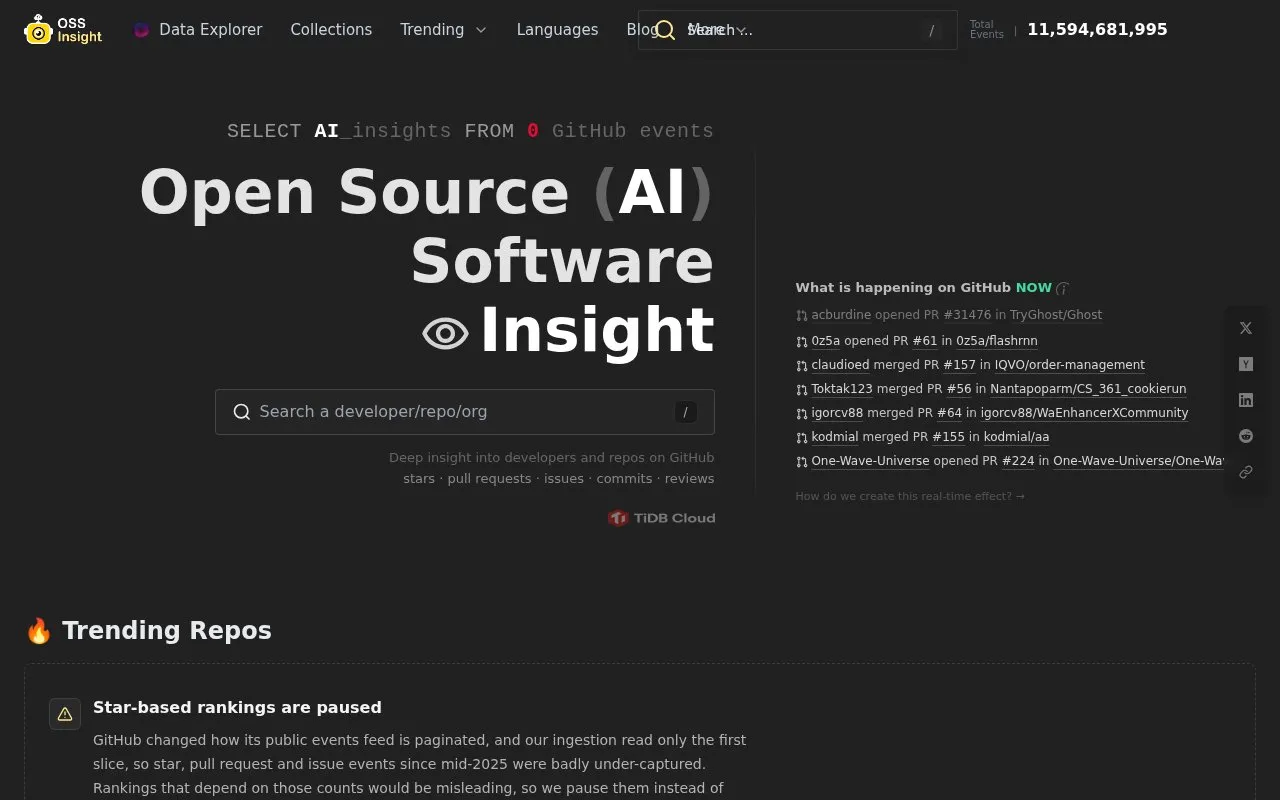This screenshot has width=1280, height=800.
Task: Click the PR icon beside kodmial
Action: click(801, 438)
